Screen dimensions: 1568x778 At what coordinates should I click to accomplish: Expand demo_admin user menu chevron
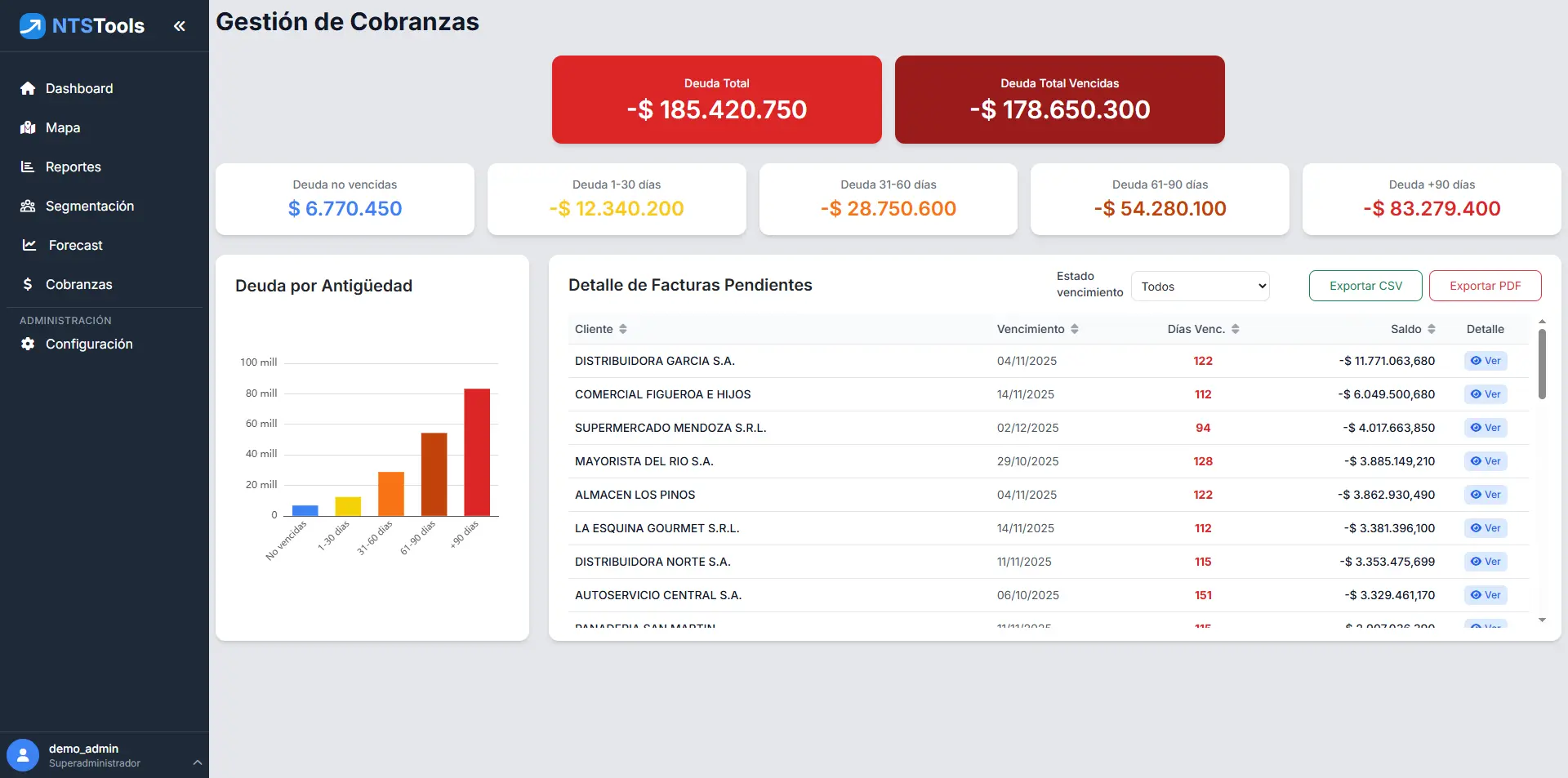(197, 762)
